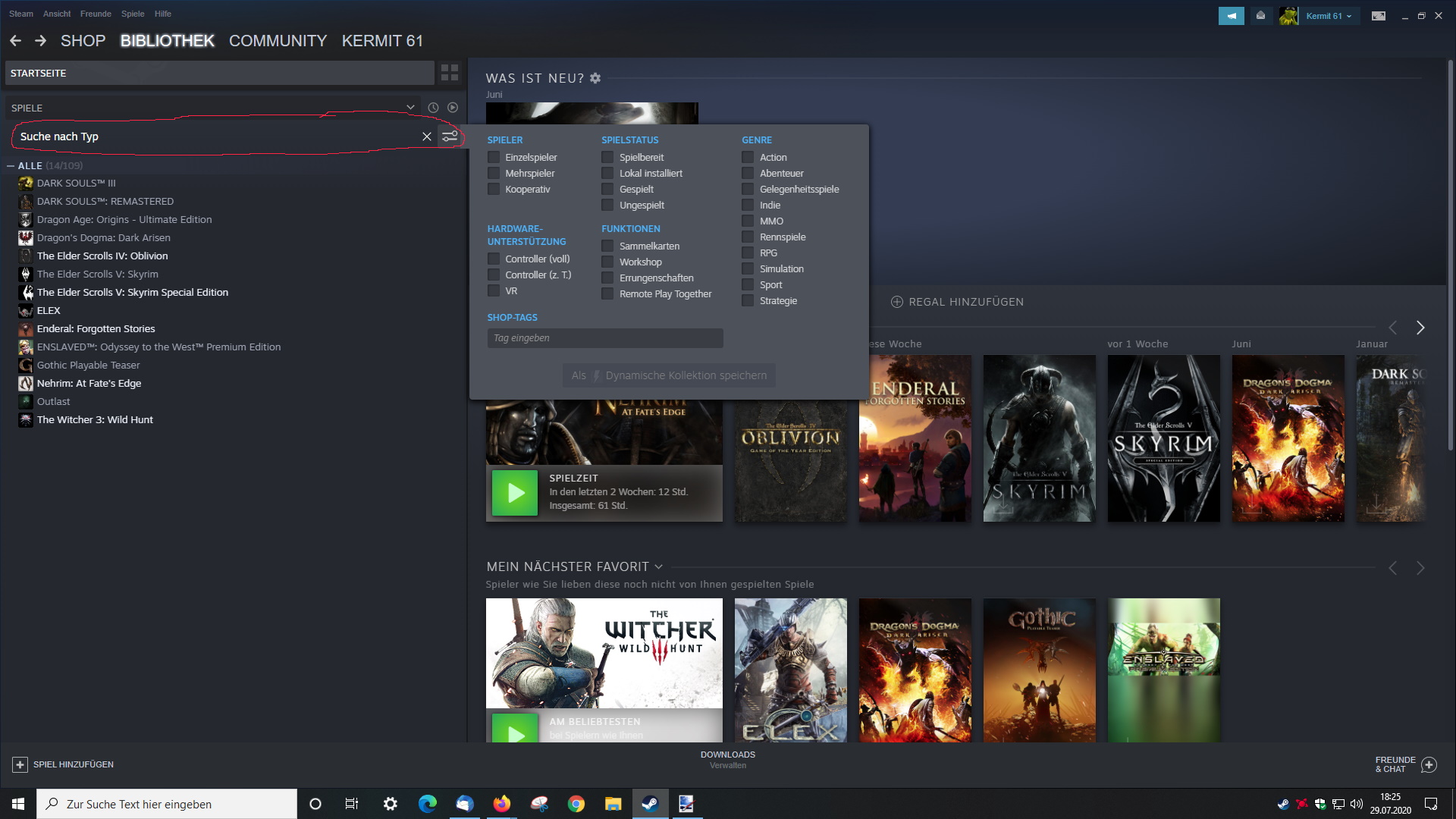Open the Freunde menu

tap(96, 14)
